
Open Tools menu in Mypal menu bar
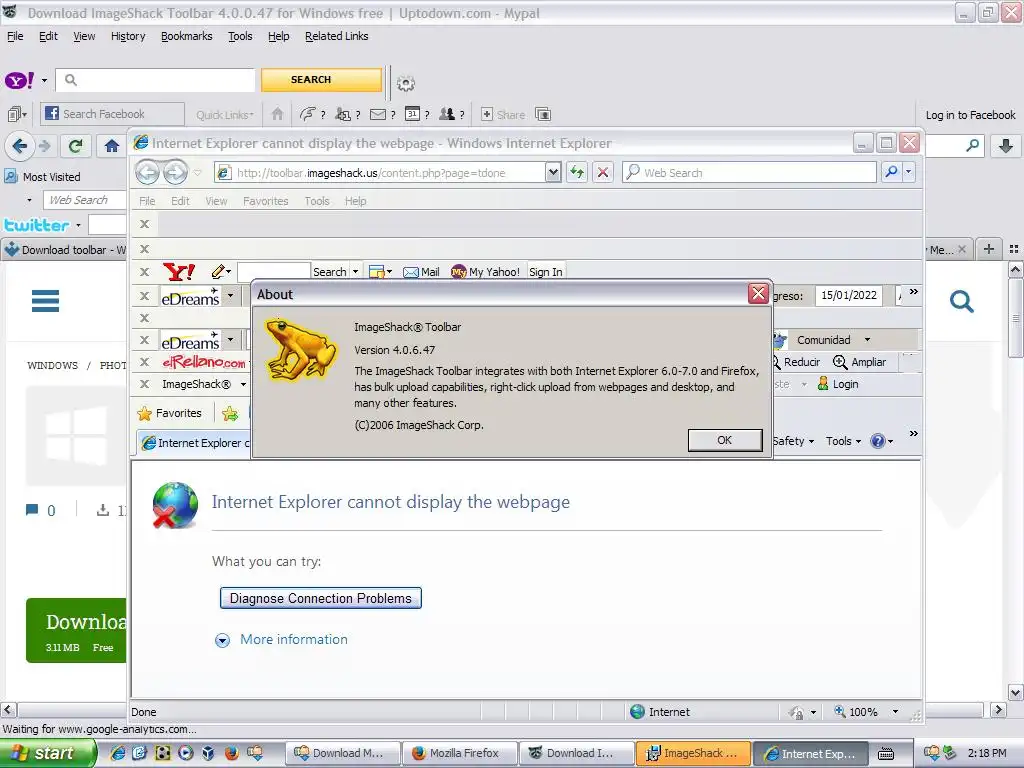240,37
